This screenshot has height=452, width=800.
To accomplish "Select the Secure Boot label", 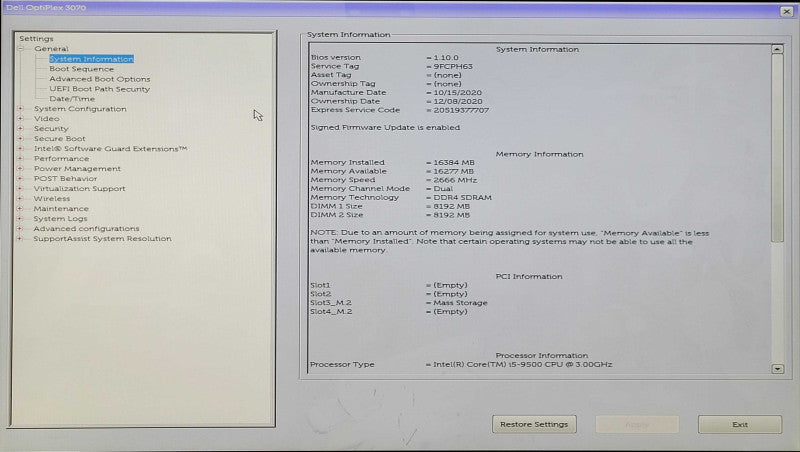I will [60, 139].
